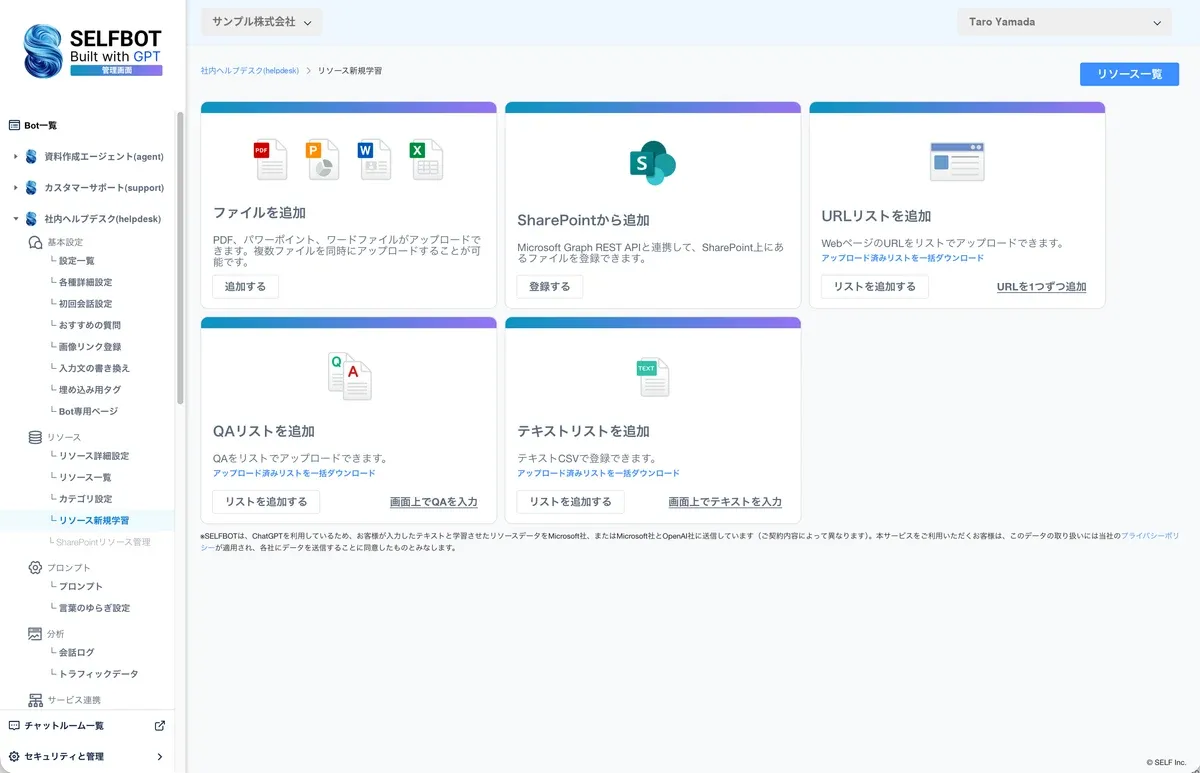Click the Excel file icon
Viewport: 1200px width, 773px height.
[x=426, y=160]
